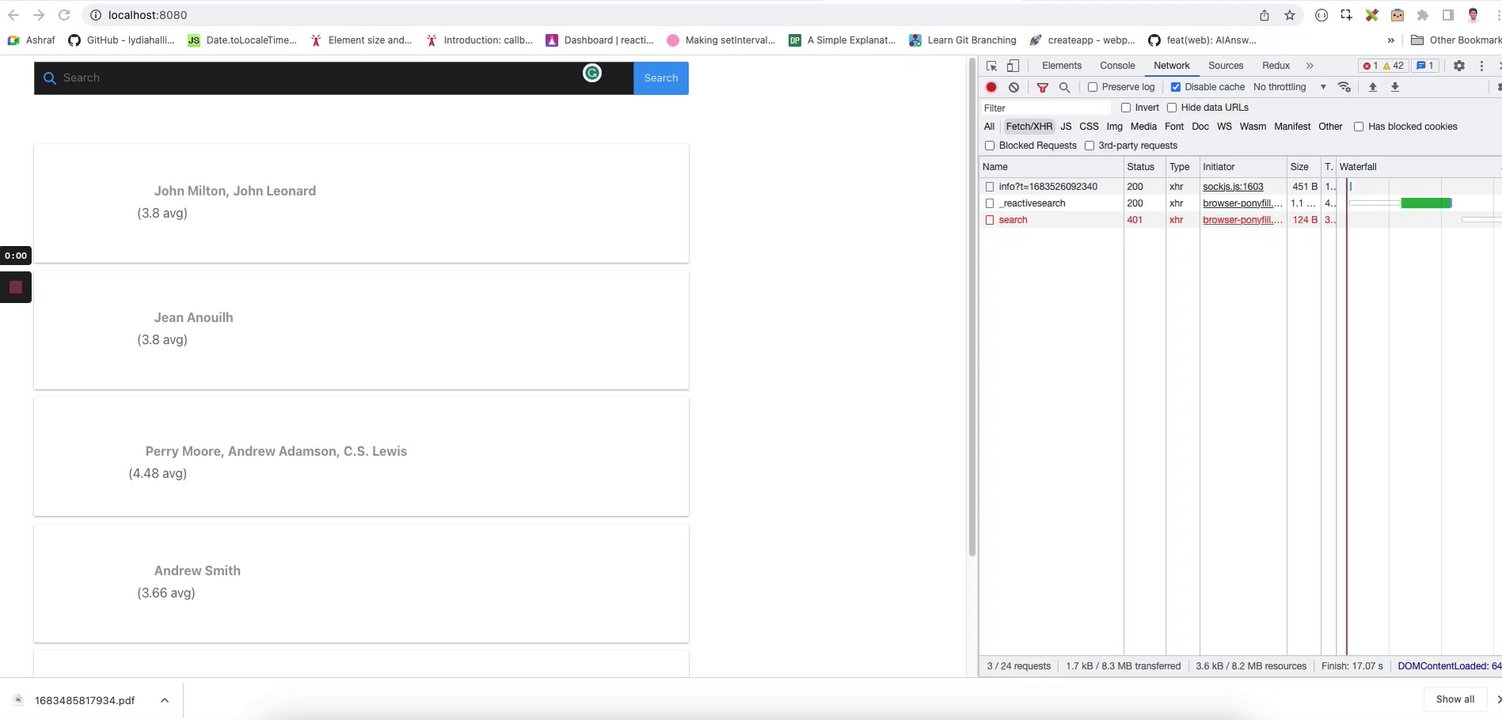
Task: Show all downloads
Action: tap(1455, 700)
